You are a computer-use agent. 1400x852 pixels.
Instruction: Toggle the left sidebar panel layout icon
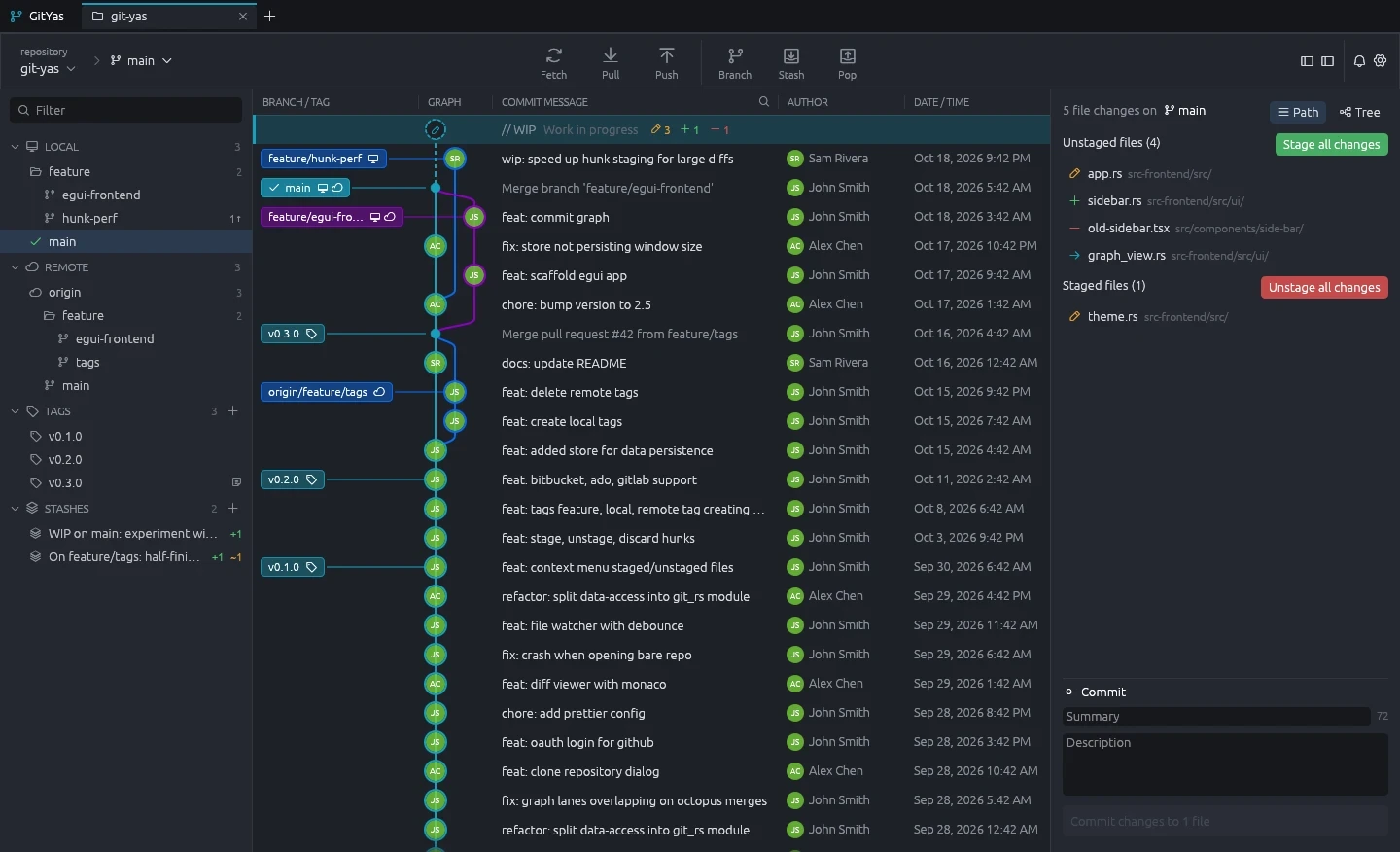(x=1307, y=61)
